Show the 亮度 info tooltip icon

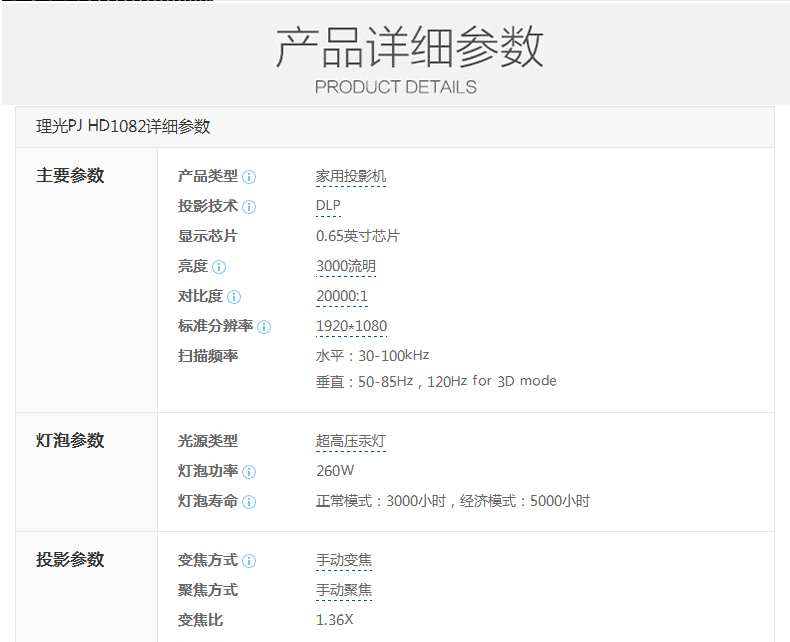[x=219, y=267]
